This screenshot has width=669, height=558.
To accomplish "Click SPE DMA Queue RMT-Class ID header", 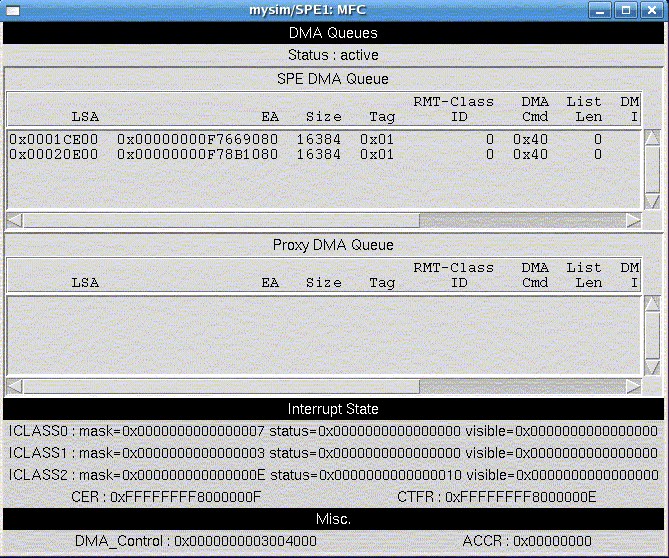I will (454, 109).
